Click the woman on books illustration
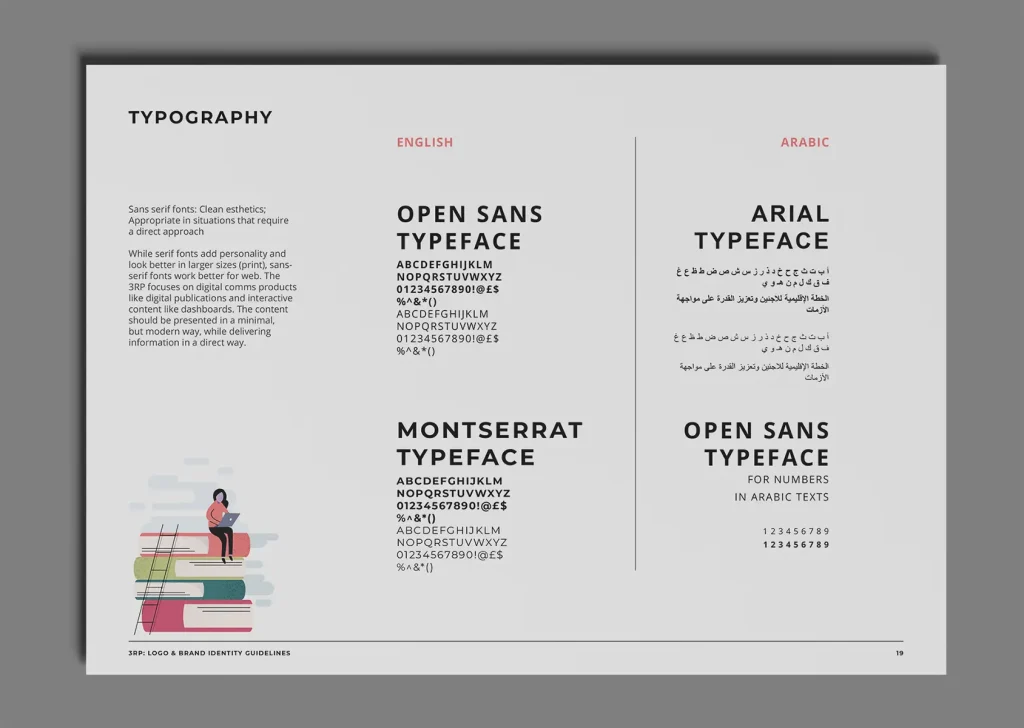Viewport: 1024px width, 728px height. (x=204, y=546)
